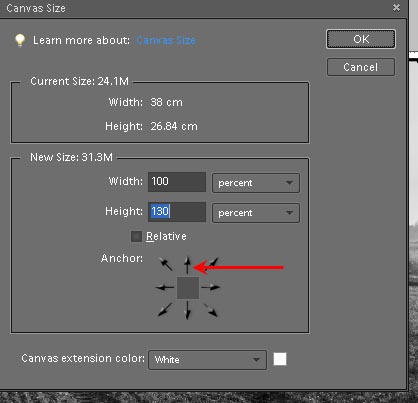Open the Width units percent dropdown
Image resolution: width=418 pixels, height=403 pixels.
pos(256,183)
